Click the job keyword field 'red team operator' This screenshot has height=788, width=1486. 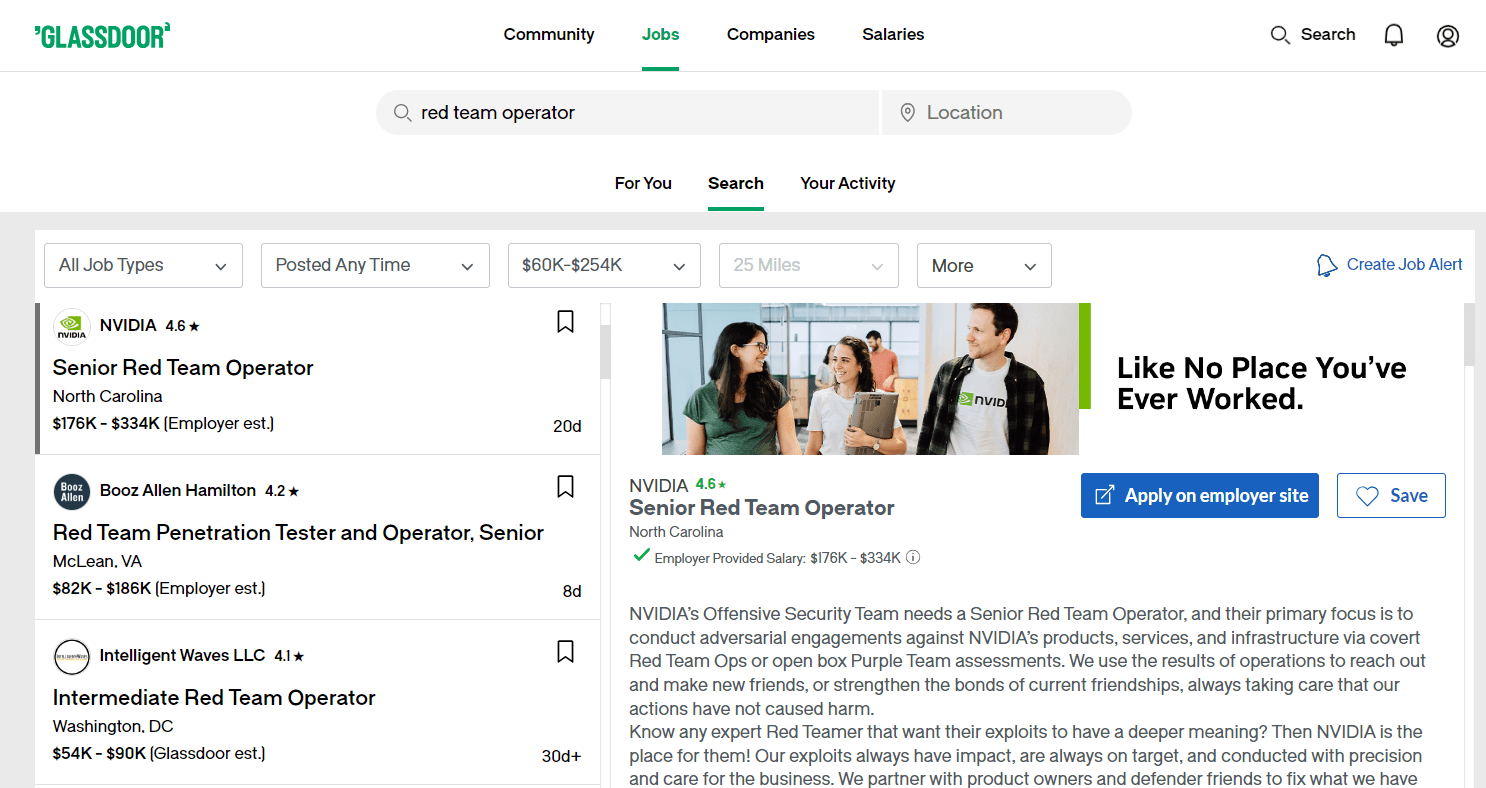(x=627, y=113)
